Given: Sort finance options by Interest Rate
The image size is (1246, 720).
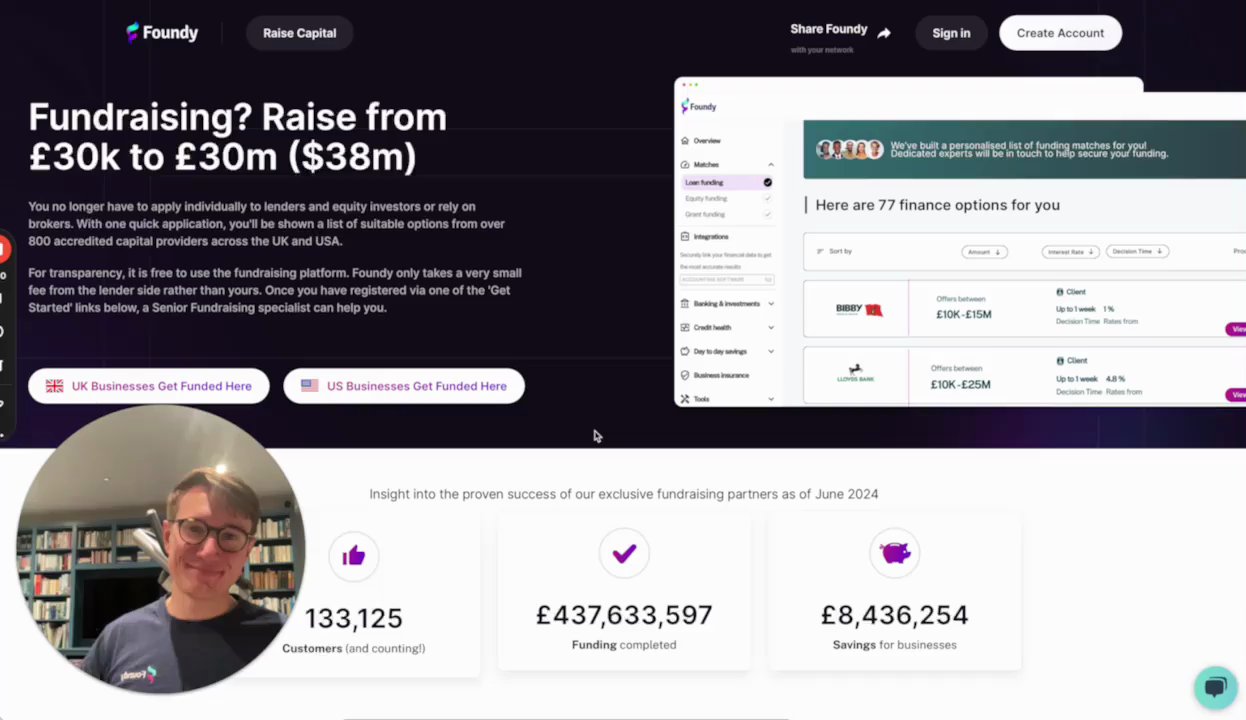Looking at the screenshot, I should click(x=1070, y=252).
